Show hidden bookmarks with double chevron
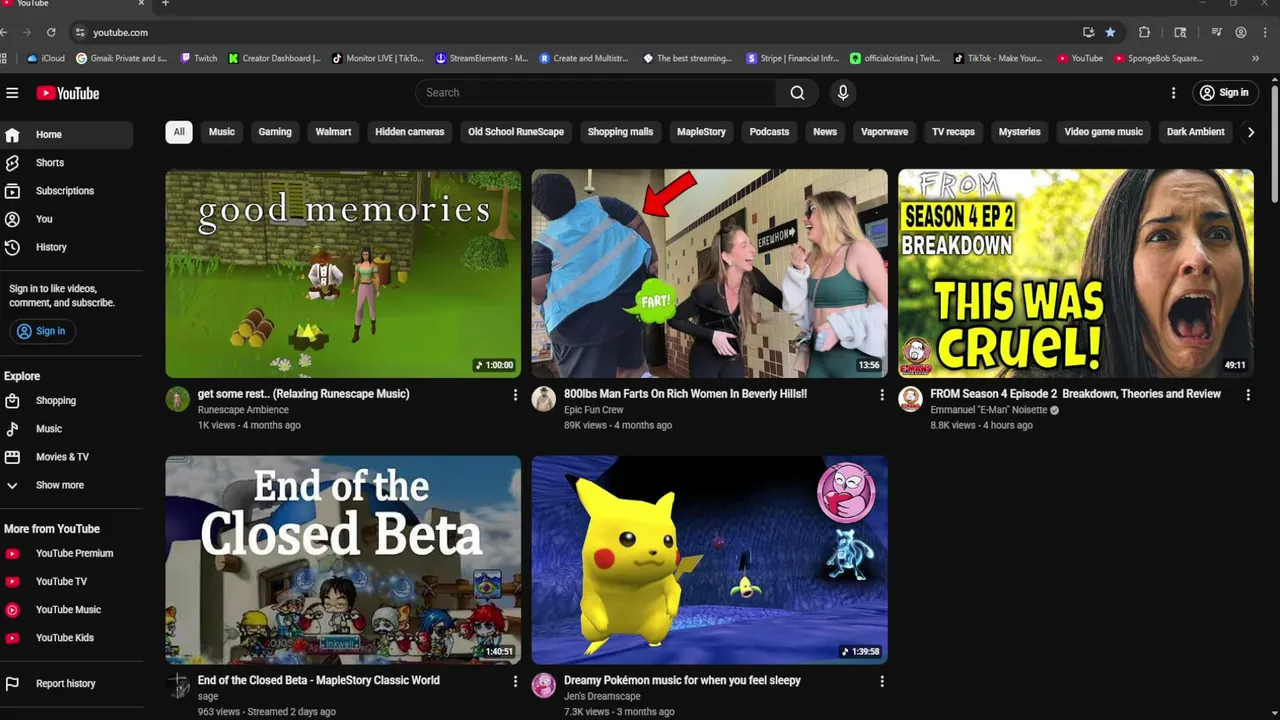 click(x=1255, y=58)
